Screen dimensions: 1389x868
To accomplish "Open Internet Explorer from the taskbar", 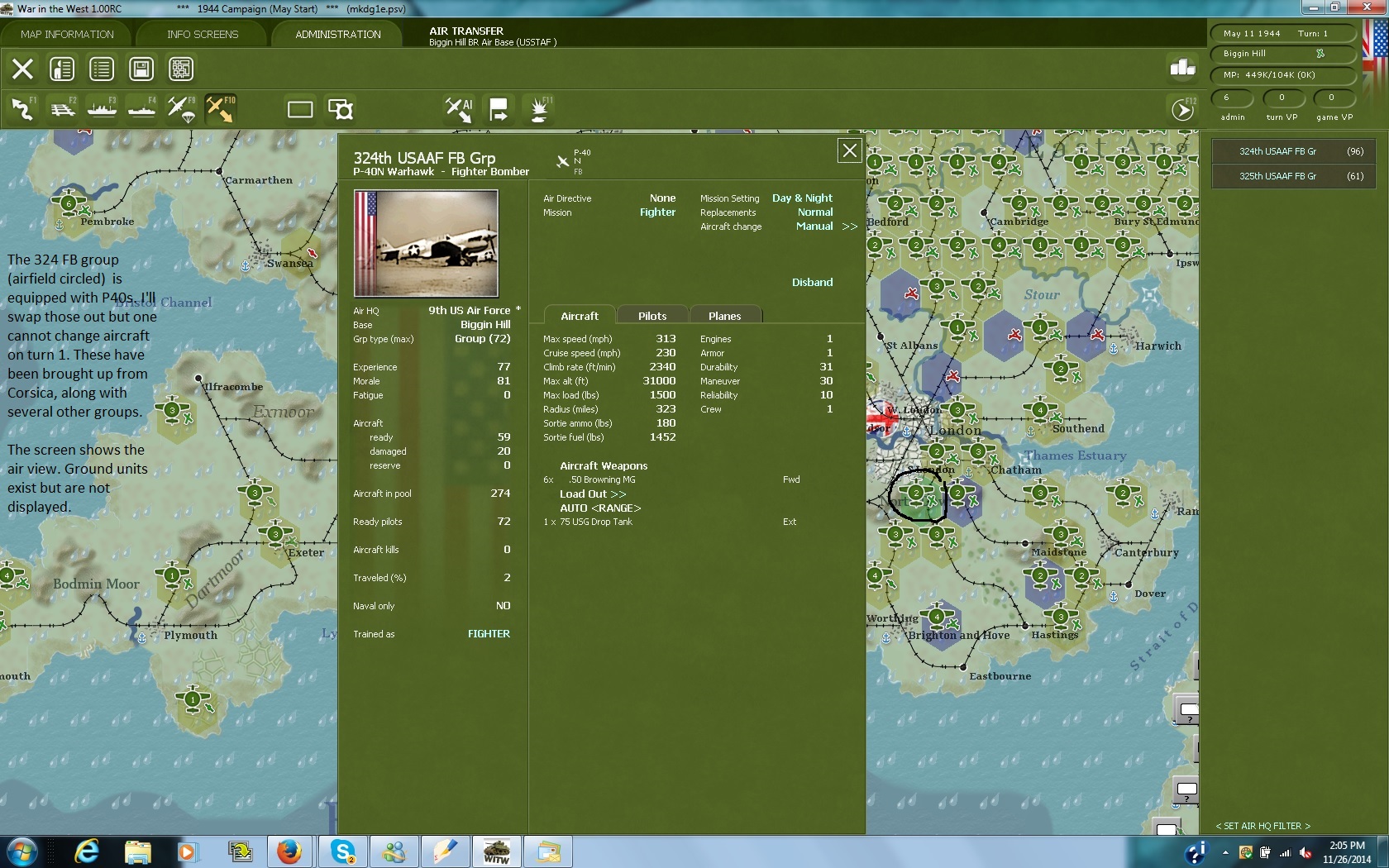I will coord(87,851).
